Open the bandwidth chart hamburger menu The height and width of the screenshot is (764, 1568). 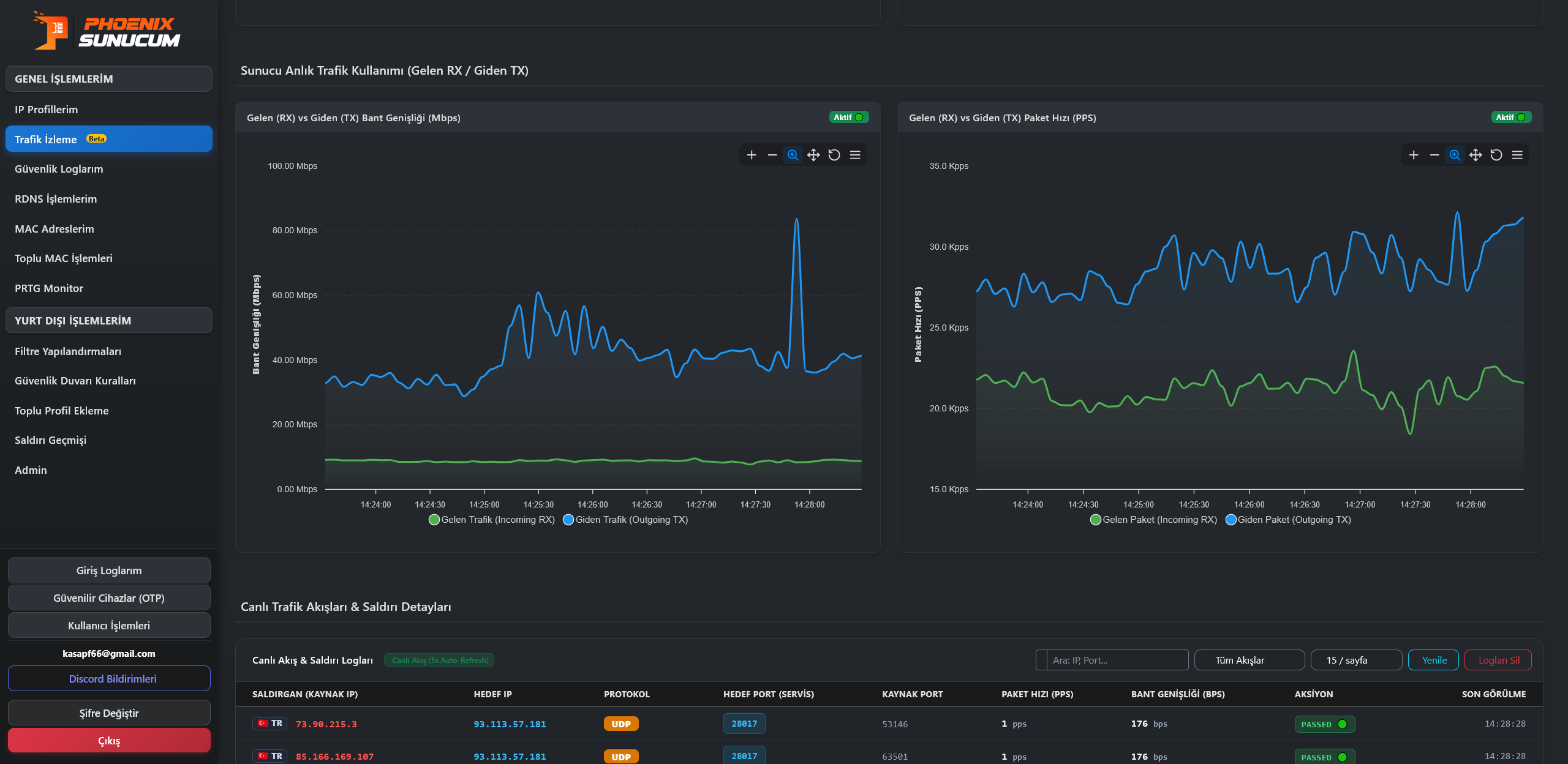pos(855,155)
